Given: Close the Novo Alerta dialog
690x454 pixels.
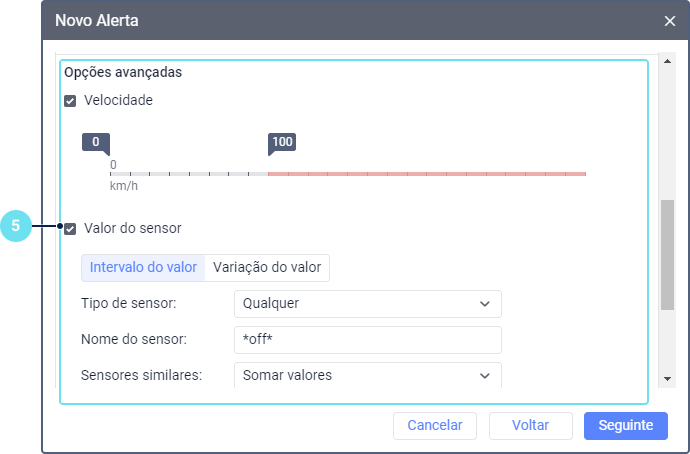Looking at the screenshot, I should (x=670, y=21).
